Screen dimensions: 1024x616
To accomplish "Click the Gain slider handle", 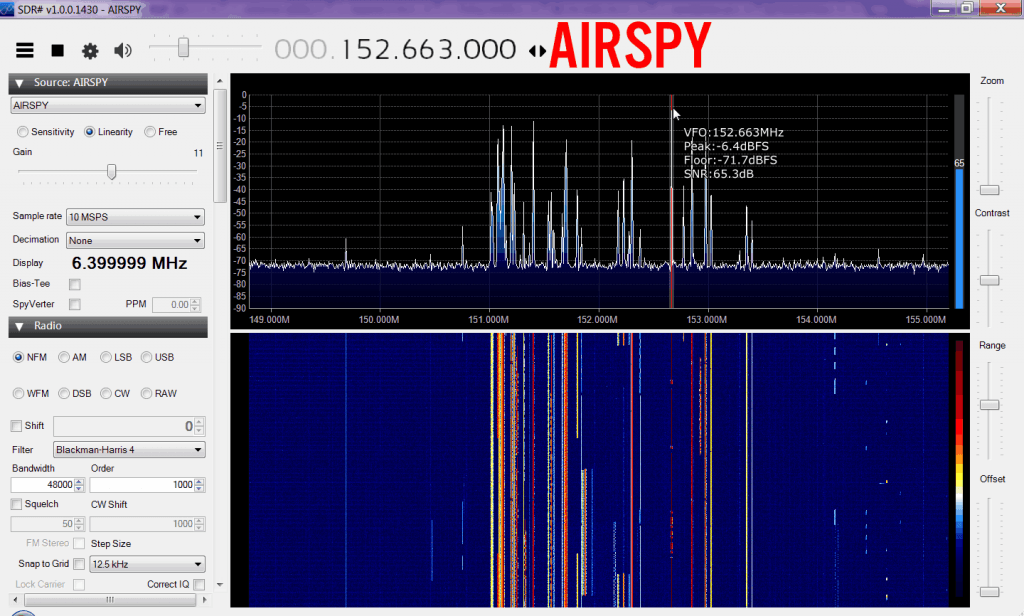I will [x=112, y=172].
